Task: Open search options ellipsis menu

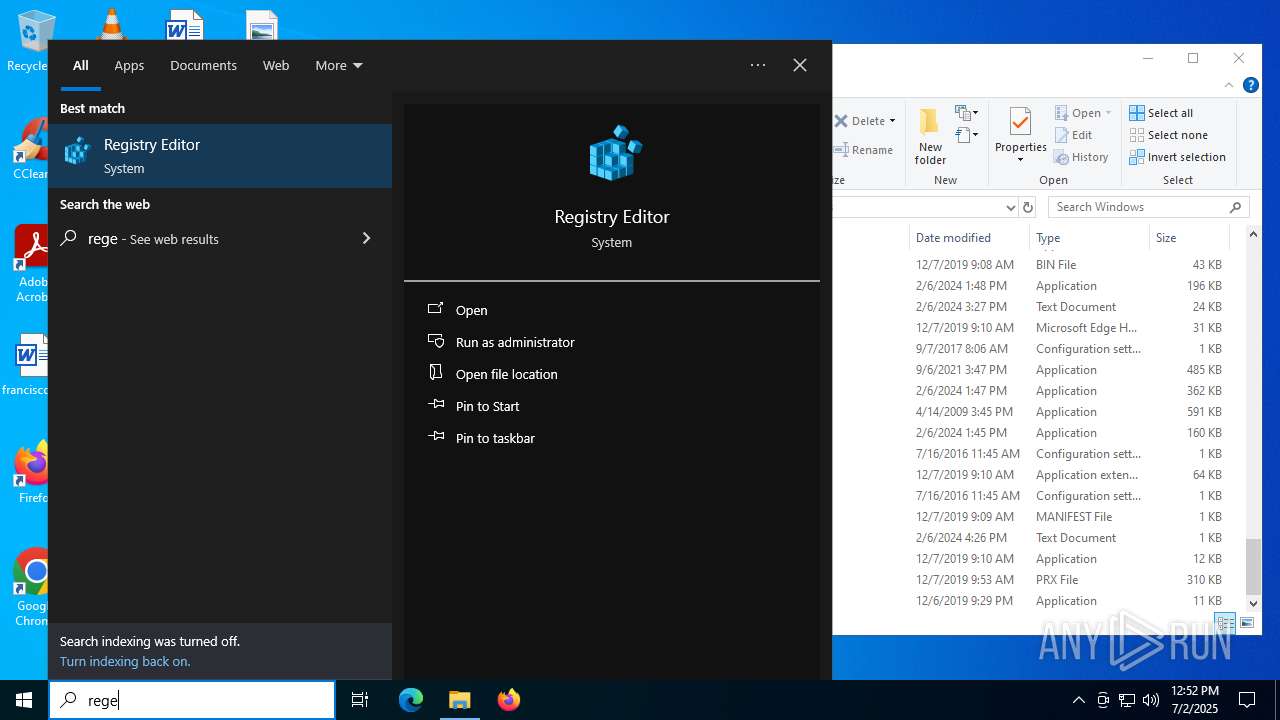Action: [x=758, y=65]
